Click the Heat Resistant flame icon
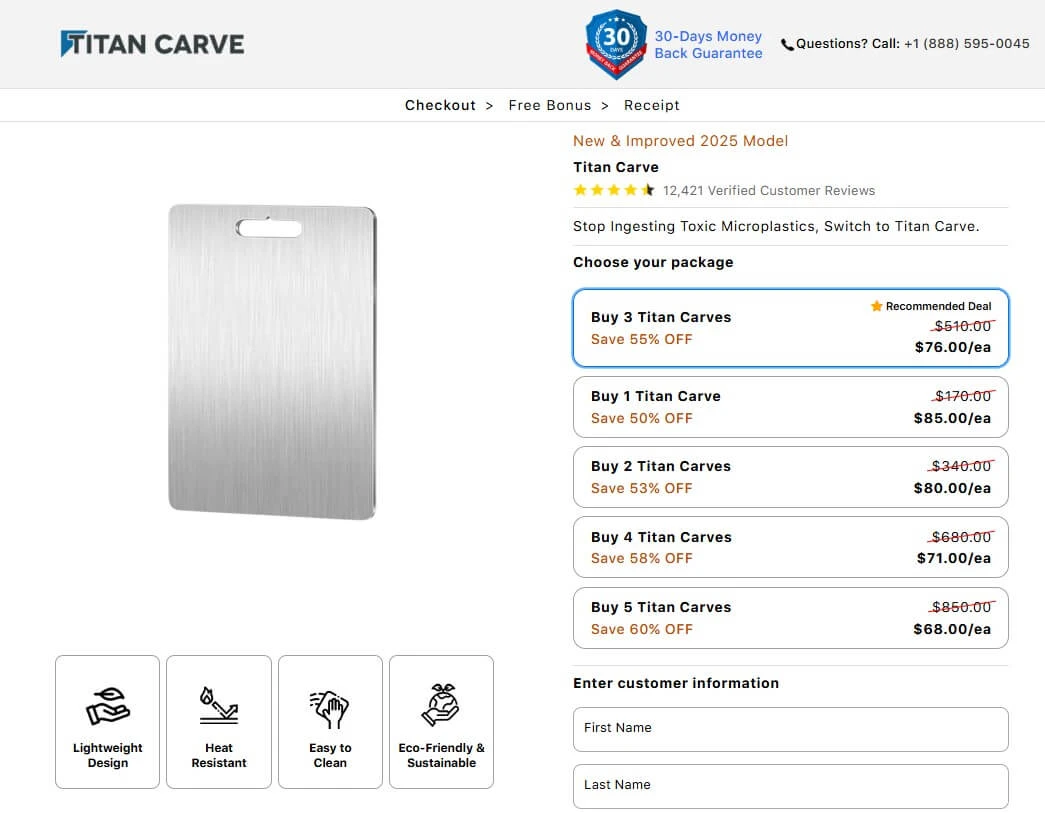 pyautogui.click(x=219, y=705)
